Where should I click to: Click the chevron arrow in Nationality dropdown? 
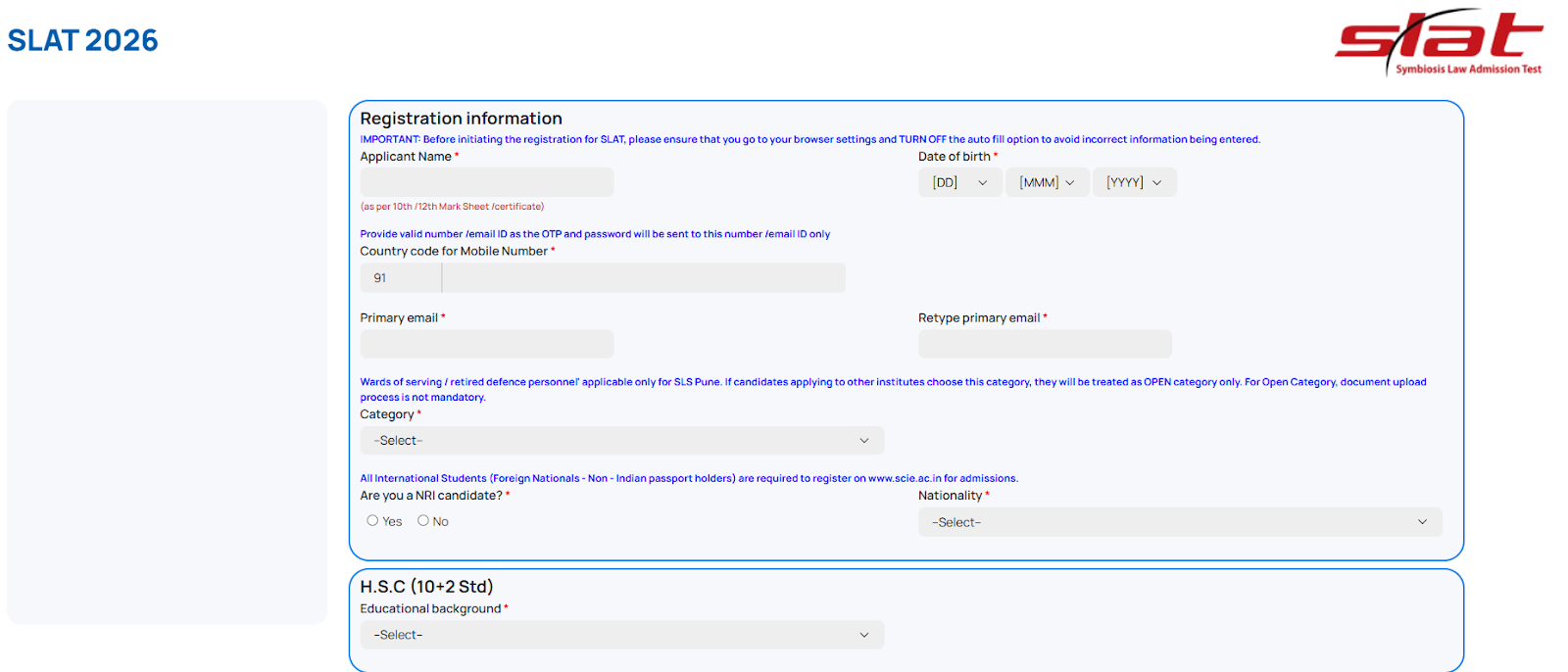coord(1422,522)
